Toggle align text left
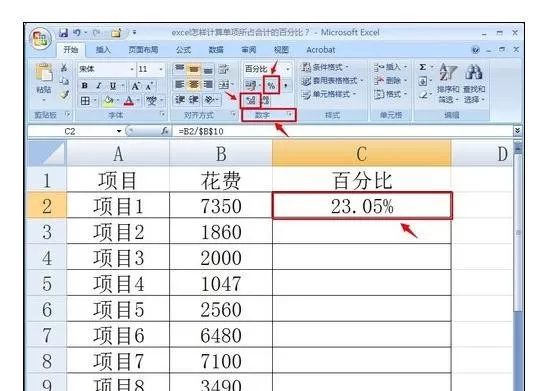The image size is (545, 391). [x=179, y=84]
